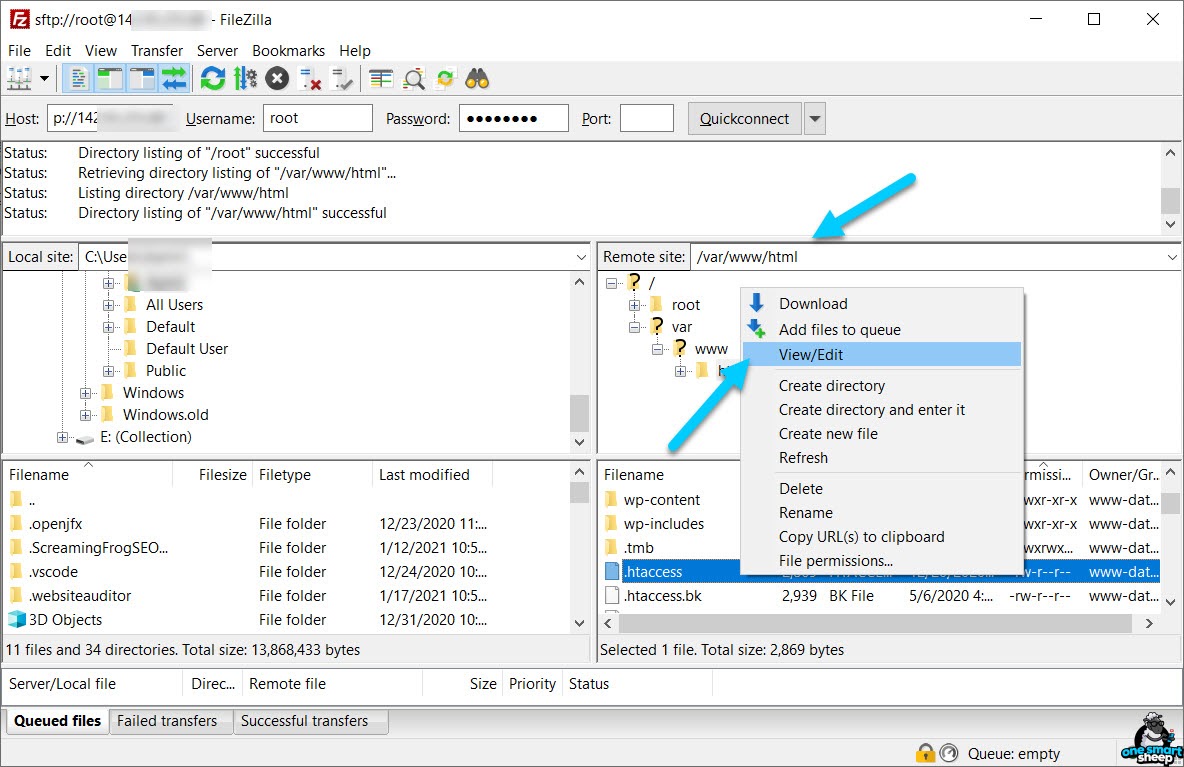The image size is (1184, 767).
Task: Disconnect from the visible server icon
Action: coord(310,79)
